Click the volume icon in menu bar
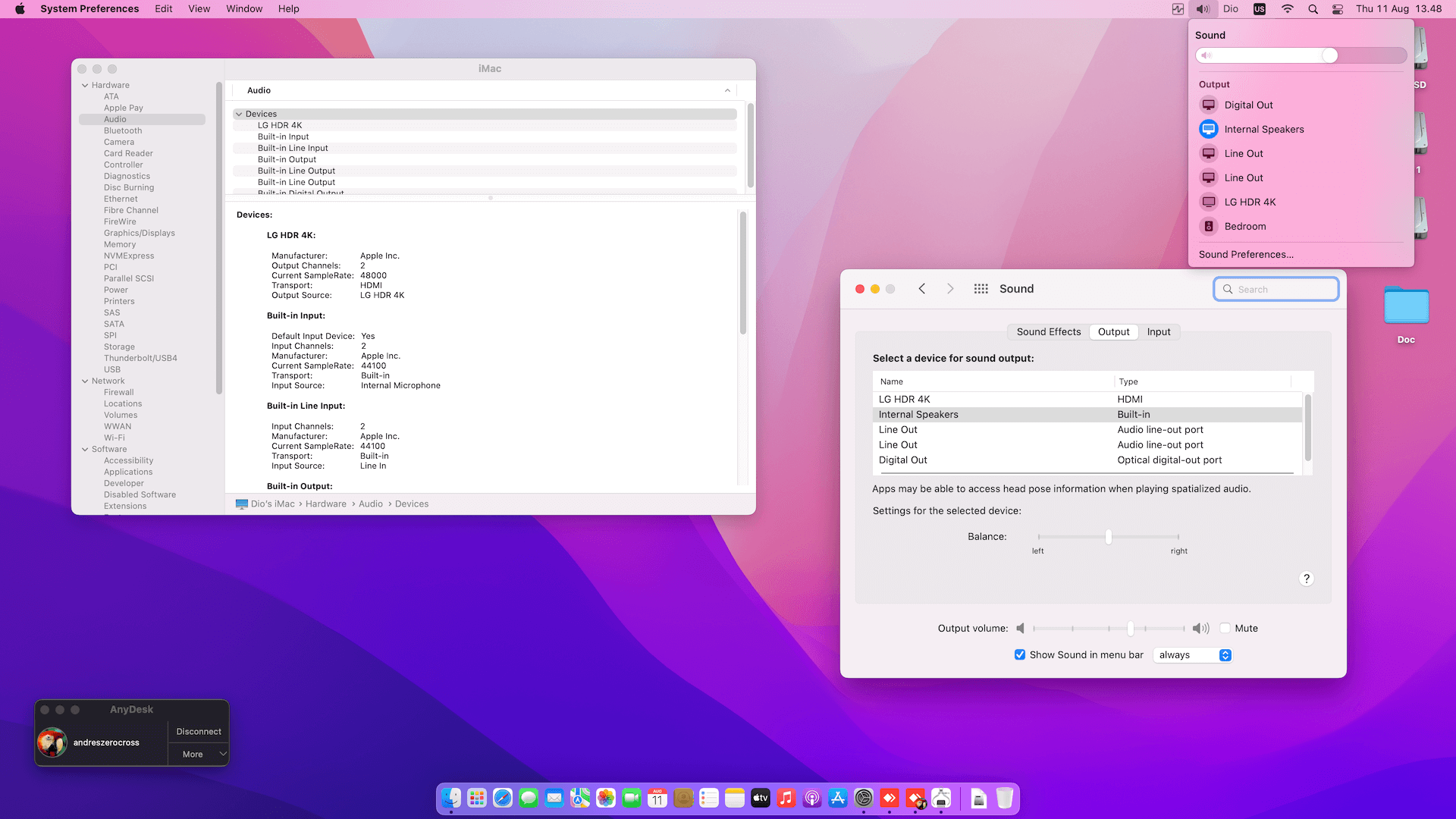 pyautogui.click(x=1203, y=9)
